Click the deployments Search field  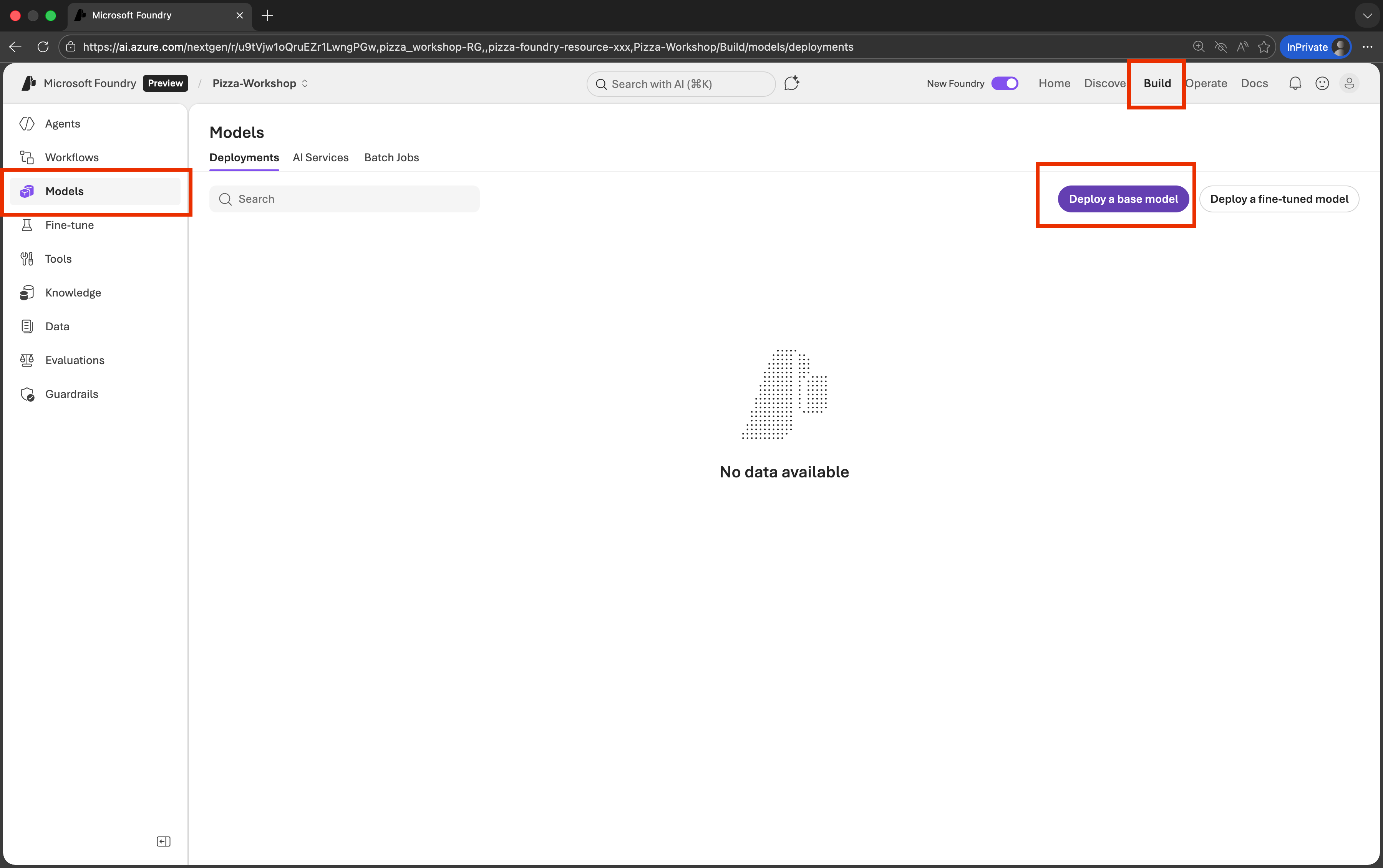pyautogui.click(x=345, y=199)
